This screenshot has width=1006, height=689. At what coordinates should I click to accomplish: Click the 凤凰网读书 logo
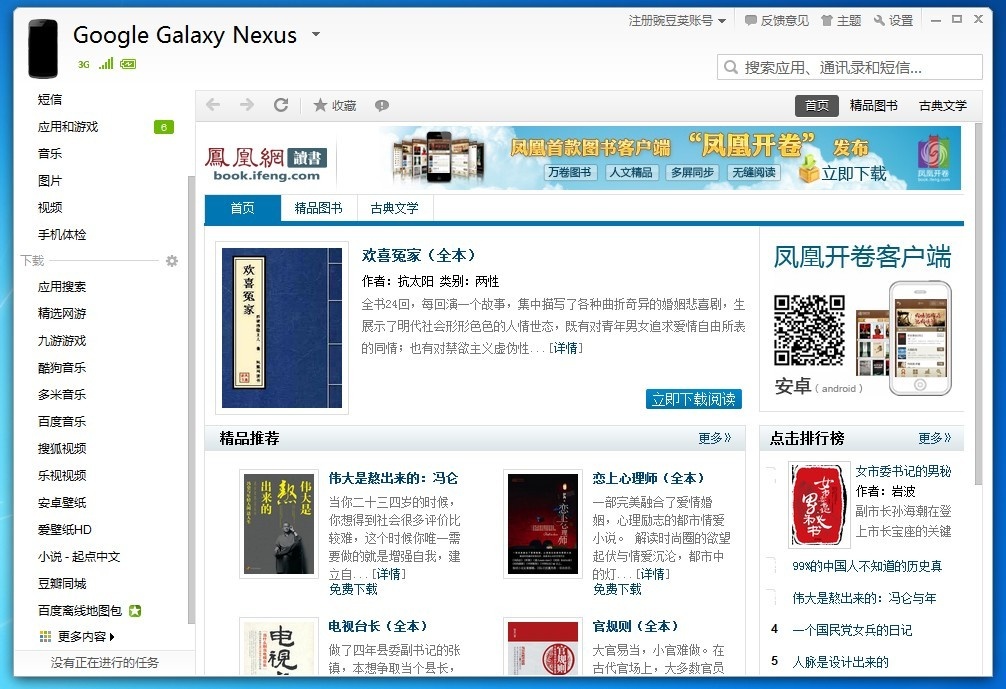pyautogui.click(x=266, y=164)
